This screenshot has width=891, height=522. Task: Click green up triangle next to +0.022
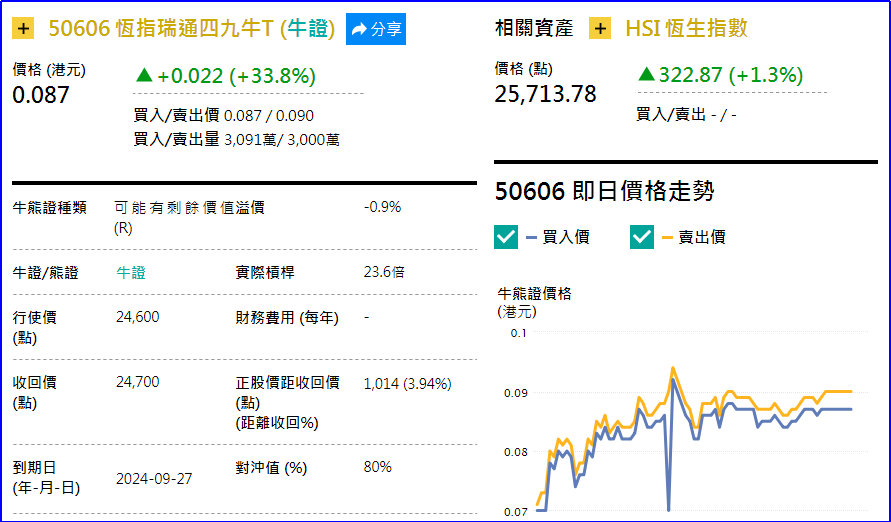pos(144,75)
